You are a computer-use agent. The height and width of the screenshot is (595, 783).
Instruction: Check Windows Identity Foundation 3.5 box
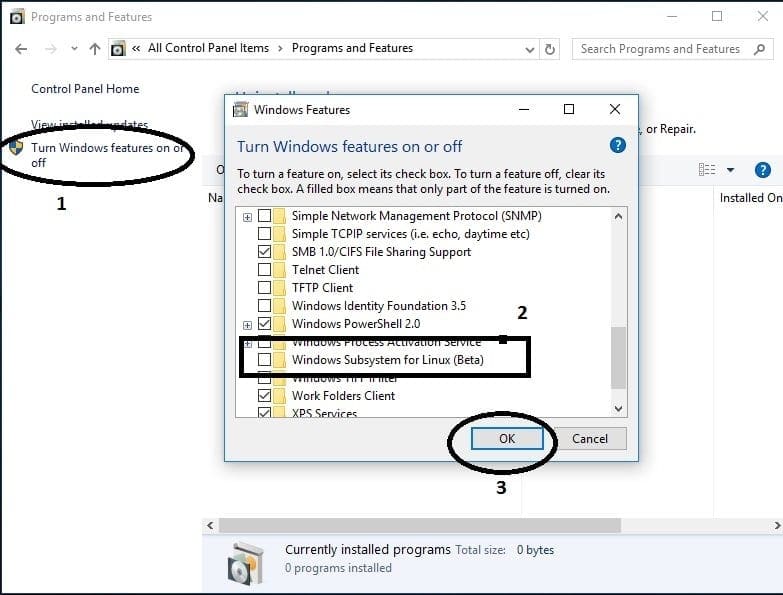point(265,305)
